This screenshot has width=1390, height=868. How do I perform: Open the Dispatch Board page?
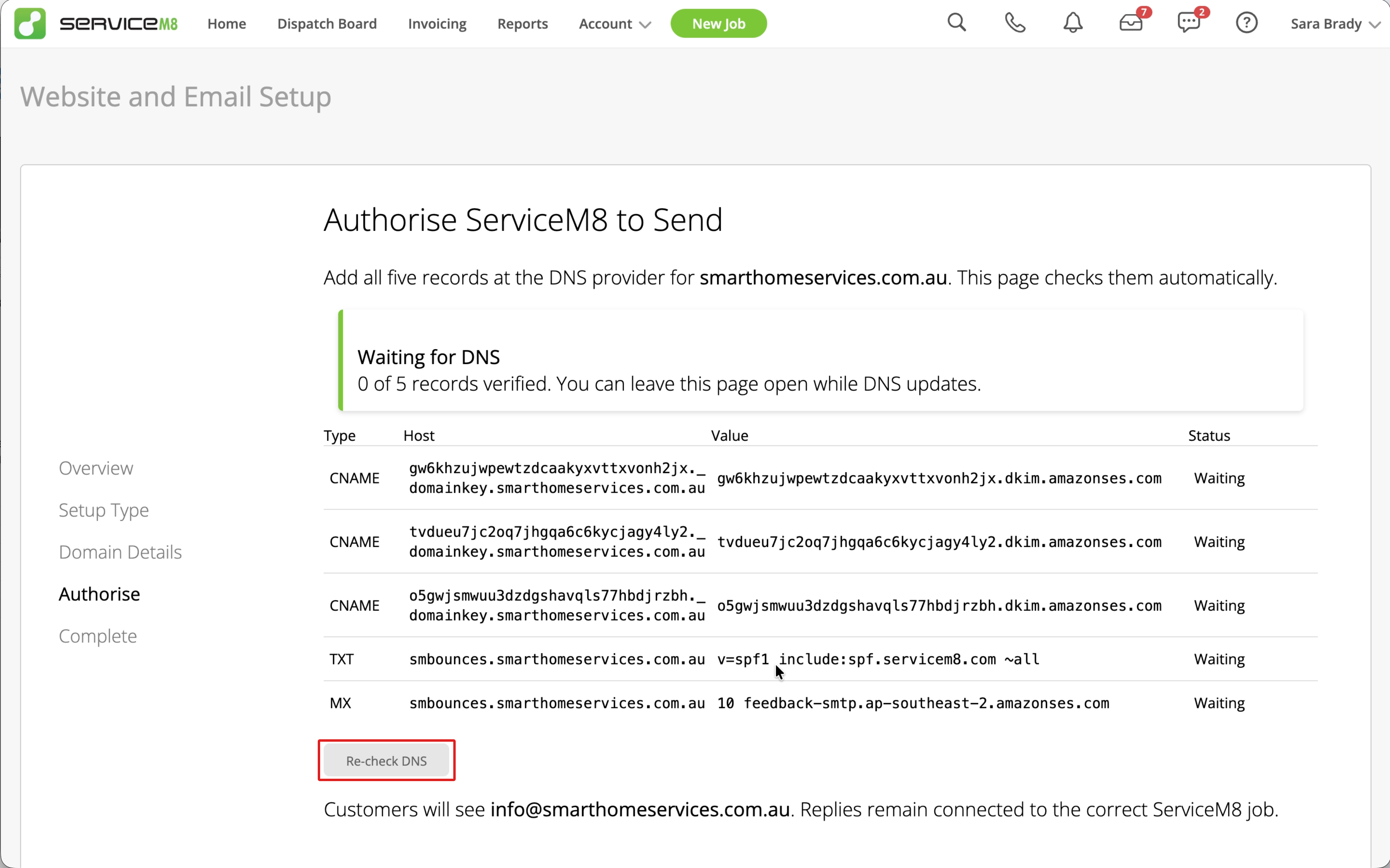click(327, 24)
